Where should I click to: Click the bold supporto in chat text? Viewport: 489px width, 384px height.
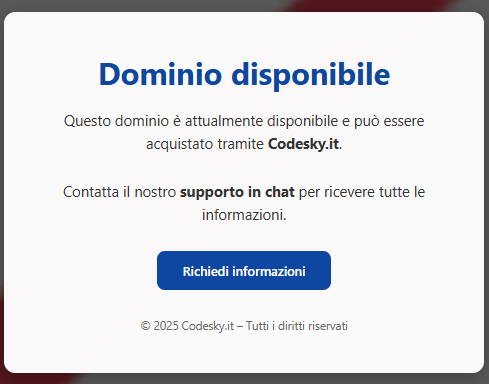point(237,192)
